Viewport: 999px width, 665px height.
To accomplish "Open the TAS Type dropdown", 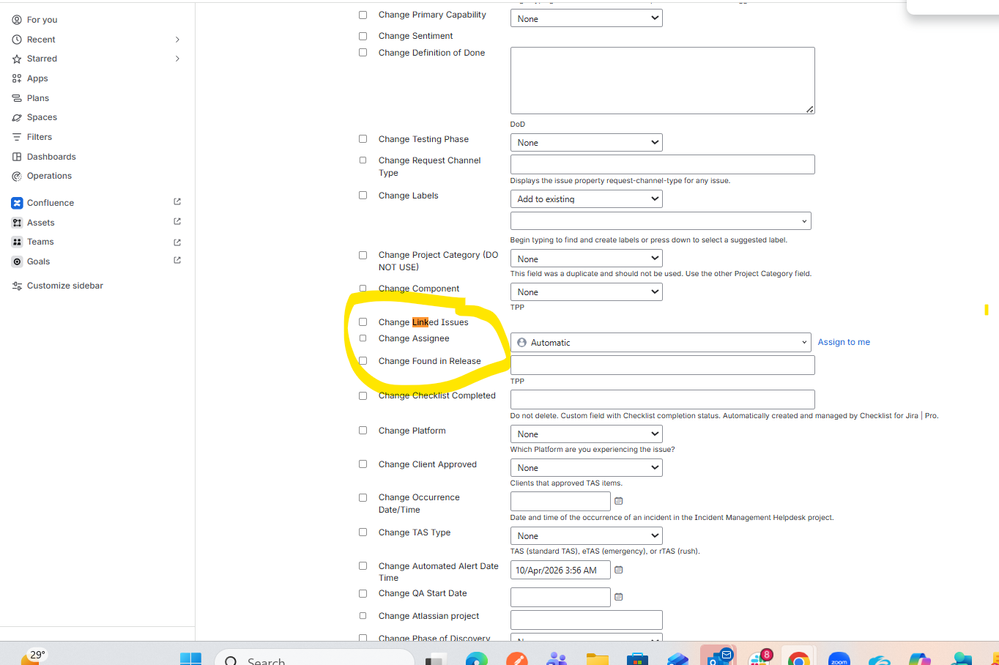I will [586, 536].
